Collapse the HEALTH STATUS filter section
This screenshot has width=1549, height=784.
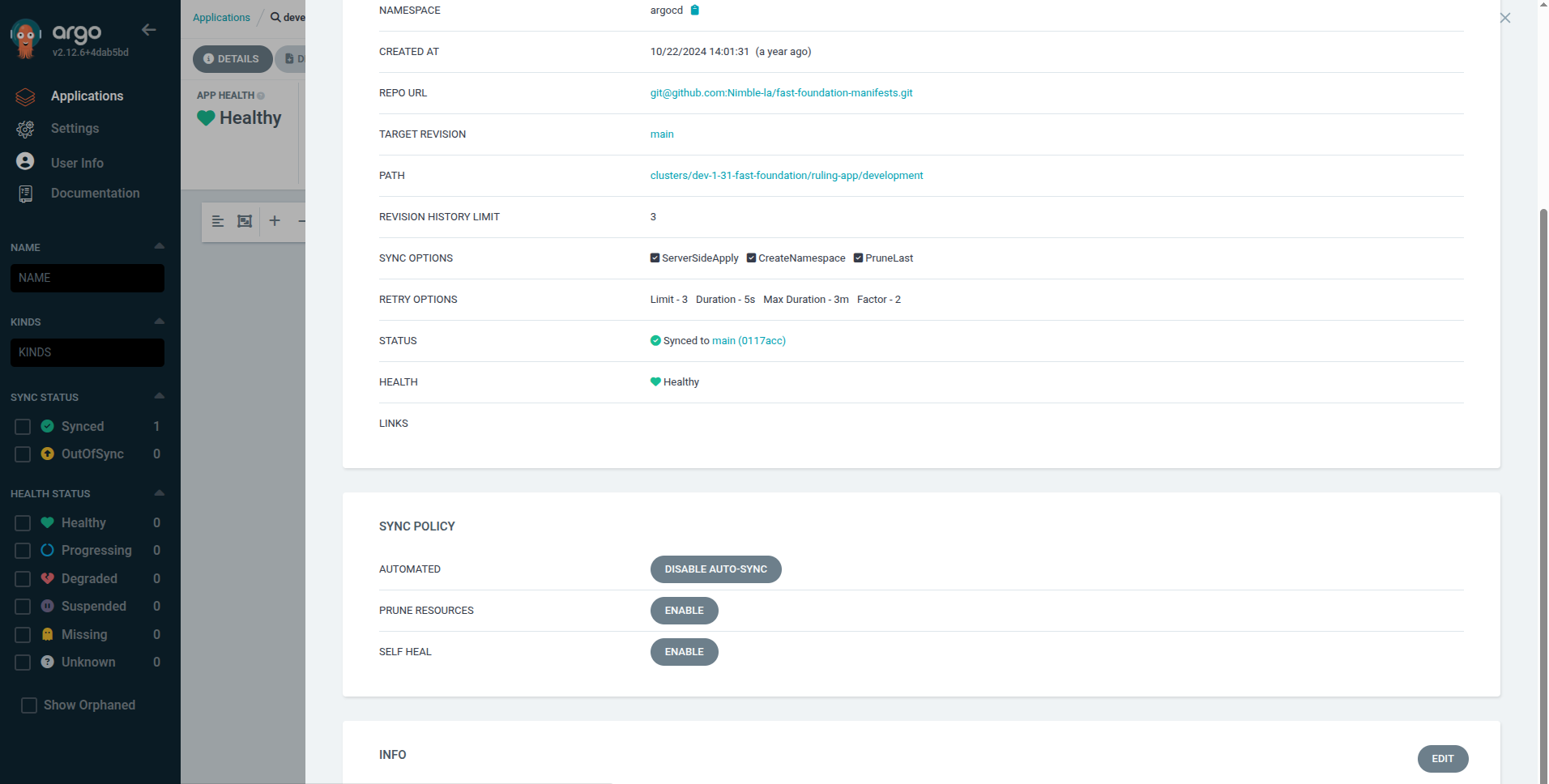coord(159,492)
